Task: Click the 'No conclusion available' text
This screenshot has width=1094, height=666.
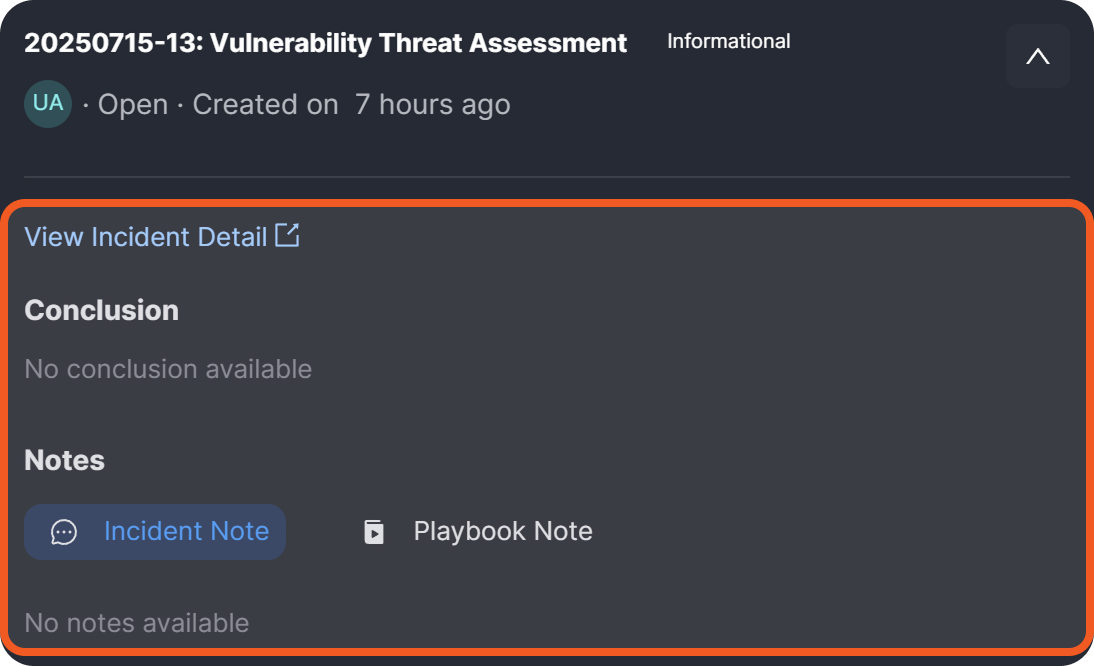Action: [168, 369]
